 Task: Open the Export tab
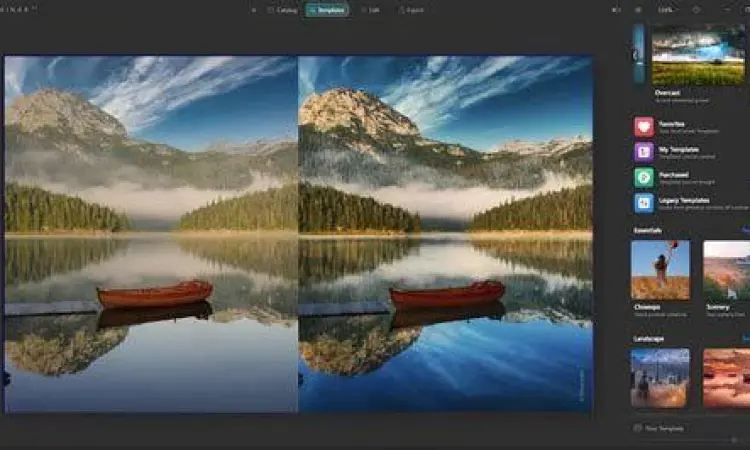click(411, 10)
